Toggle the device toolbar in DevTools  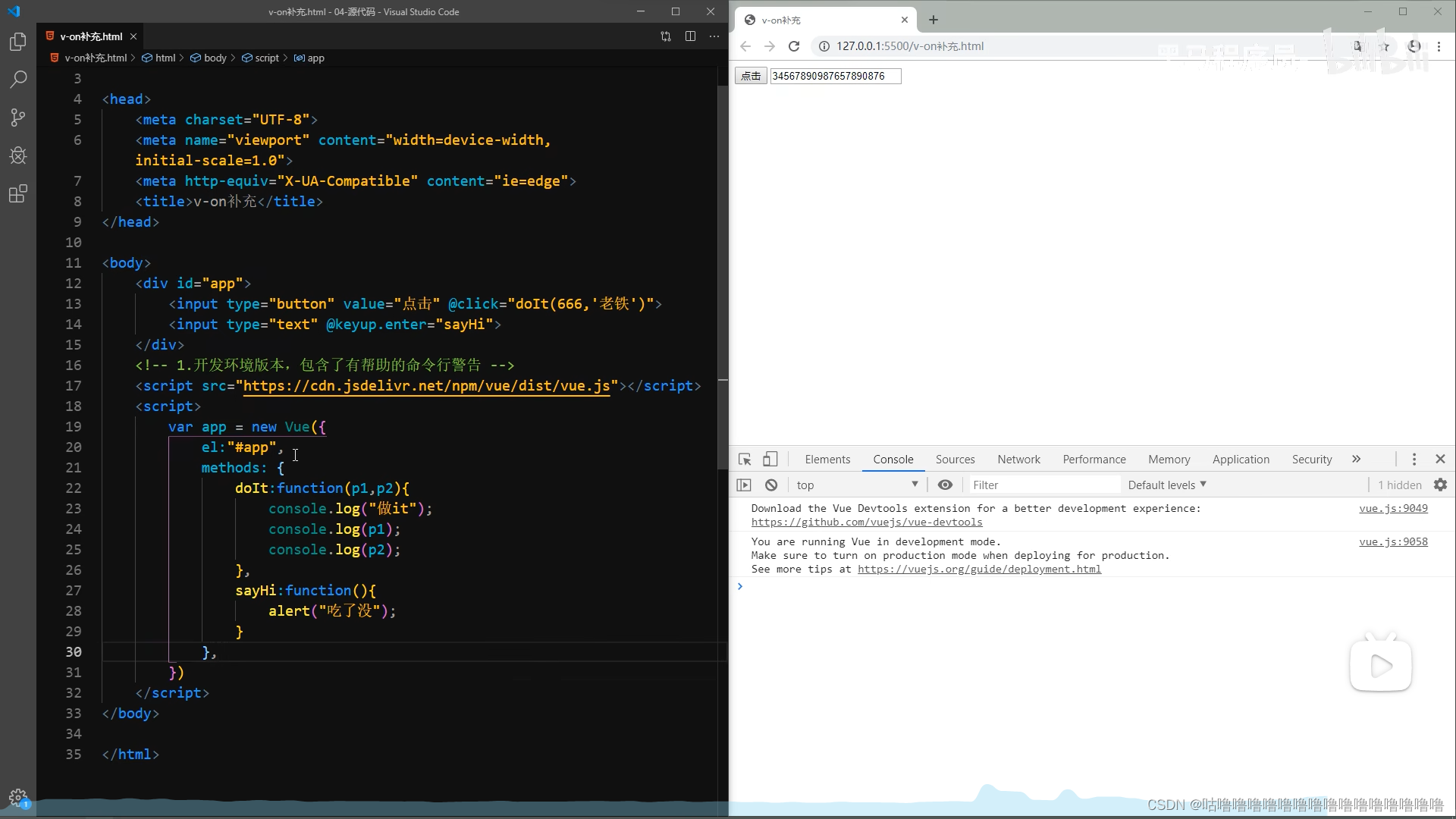[770, 459]
